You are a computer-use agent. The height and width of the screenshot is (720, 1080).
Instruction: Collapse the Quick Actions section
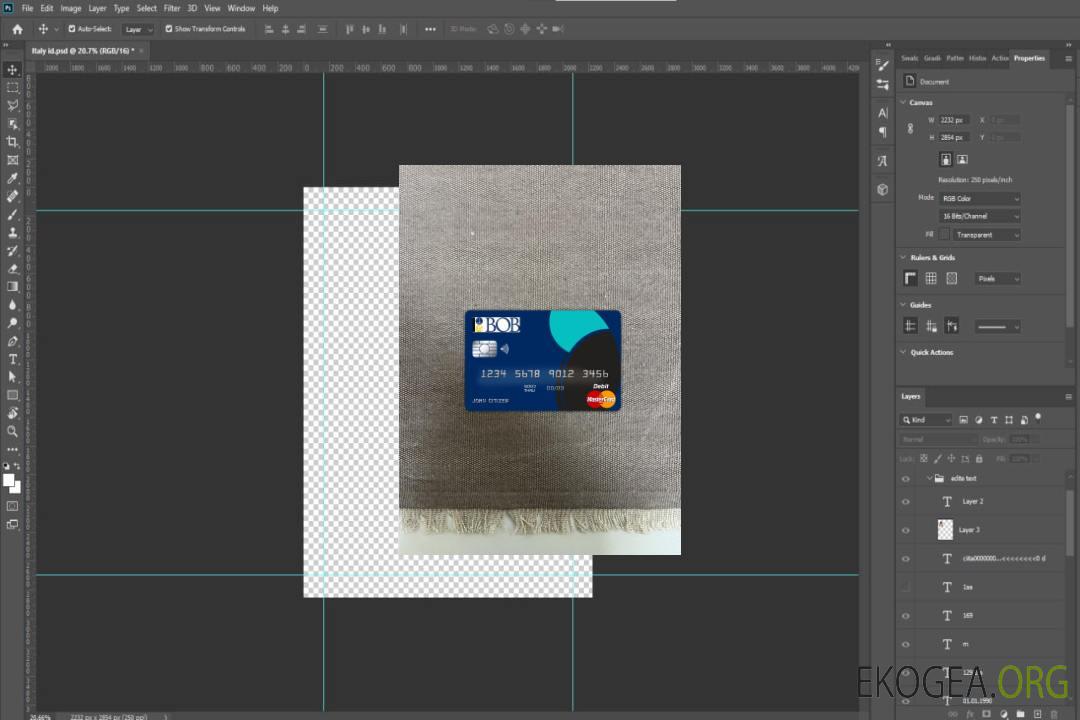click(904, 352)
